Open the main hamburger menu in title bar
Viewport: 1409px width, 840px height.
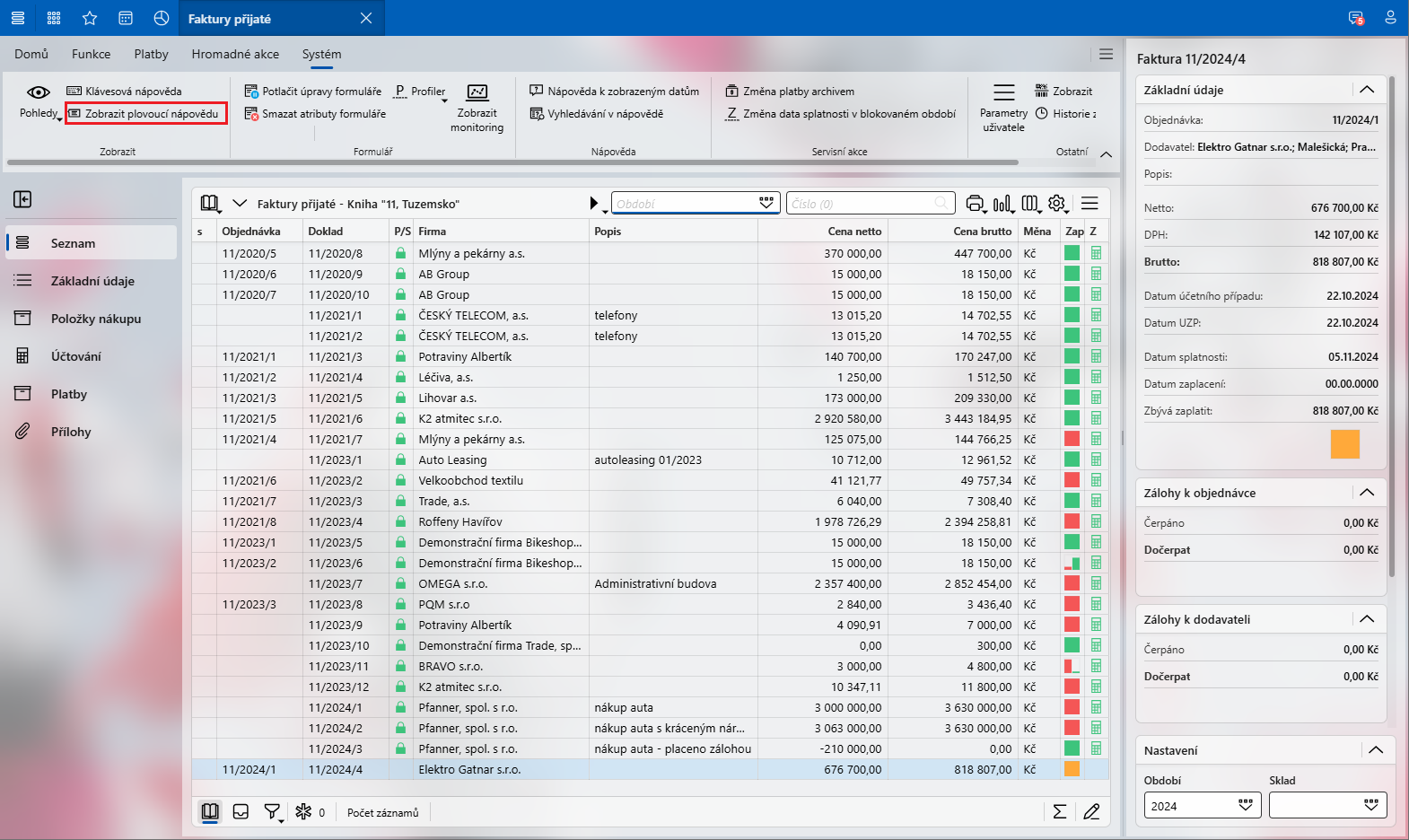[x=18, y=18]
